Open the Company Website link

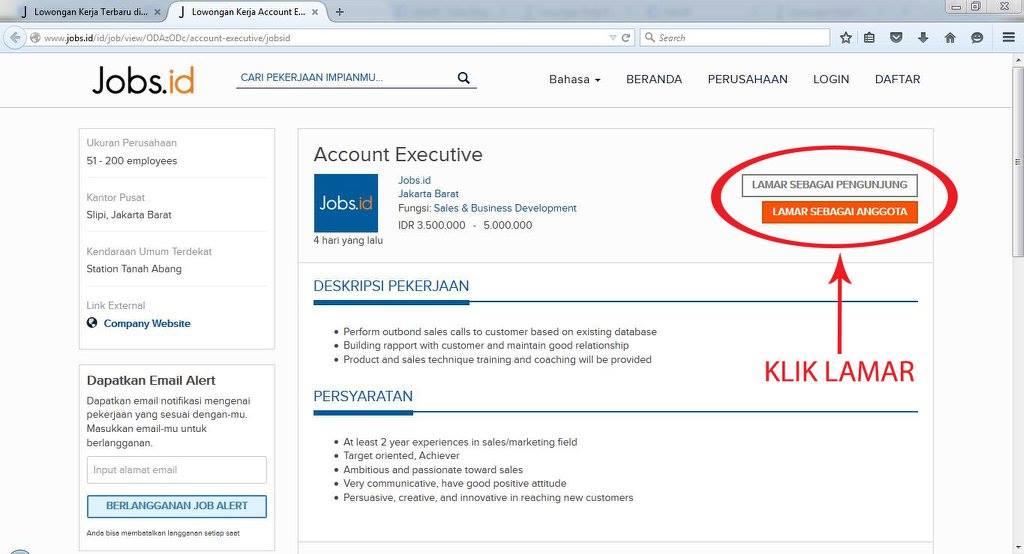[147, 323]
